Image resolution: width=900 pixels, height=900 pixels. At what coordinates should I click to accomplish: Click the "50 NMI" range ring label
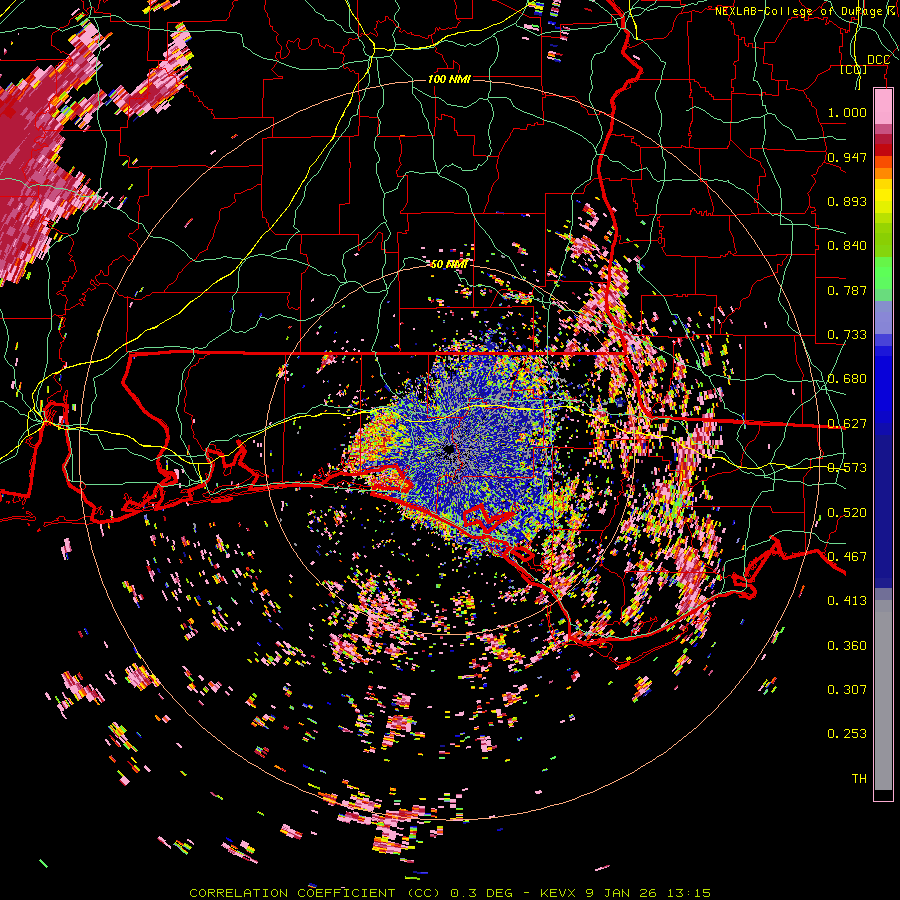coord(449,264)
